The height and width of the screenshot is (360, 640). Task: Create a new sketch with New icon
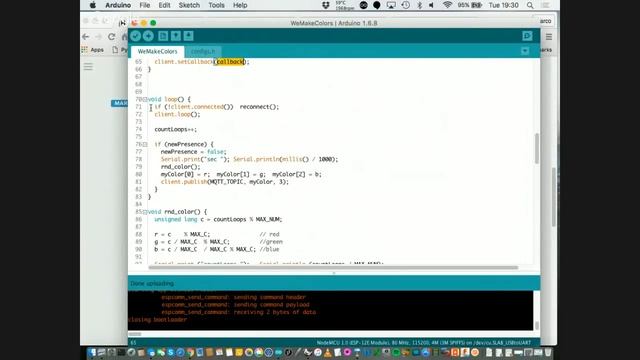click(x=163, y=36)
